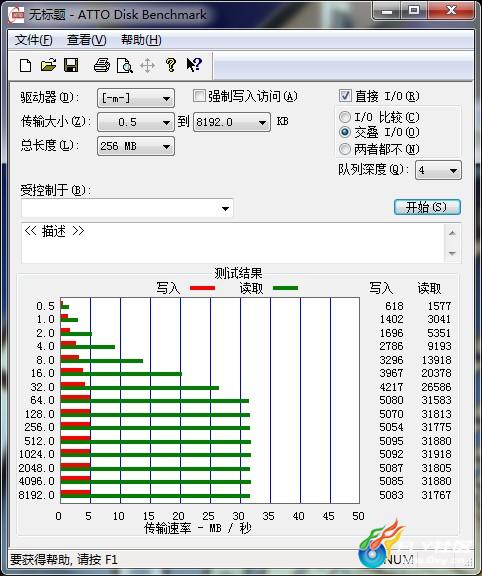Open a file with the folder icon
Viewport: 482px width, 576px height.
[x=48, y=65]
